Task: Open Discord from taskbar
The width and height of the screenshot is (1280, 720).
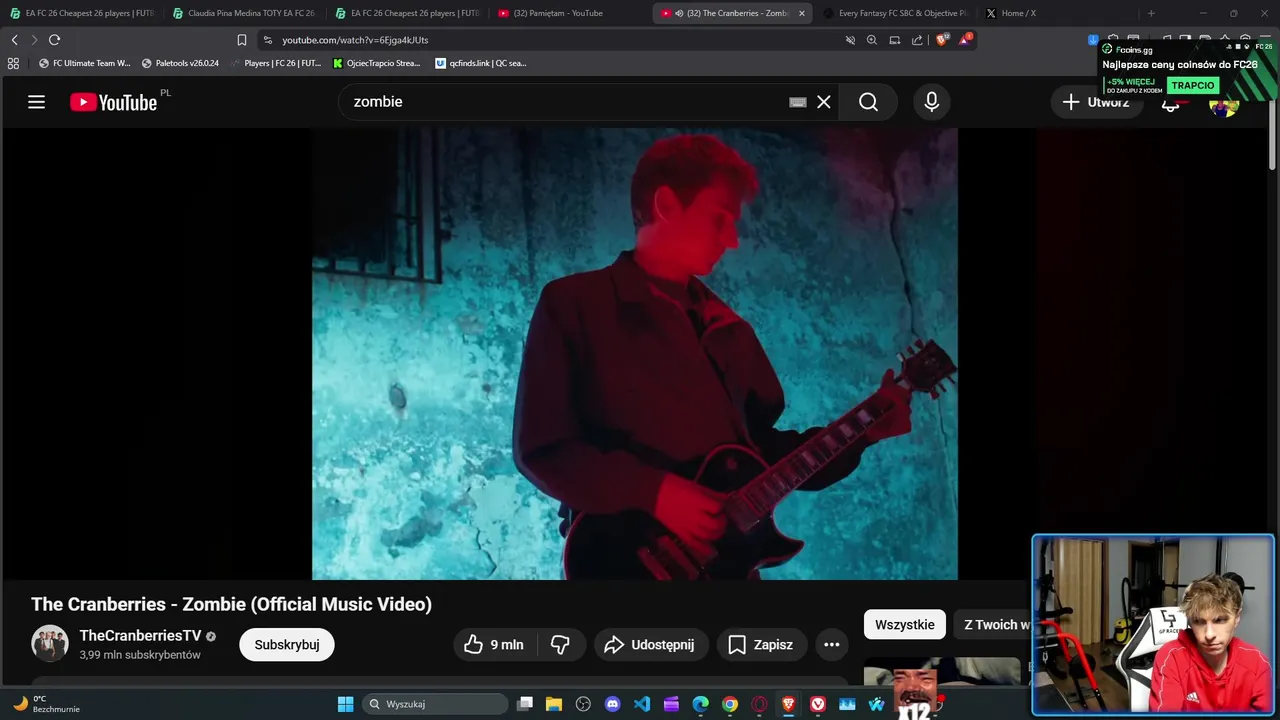Action: (x=613, y=704)
